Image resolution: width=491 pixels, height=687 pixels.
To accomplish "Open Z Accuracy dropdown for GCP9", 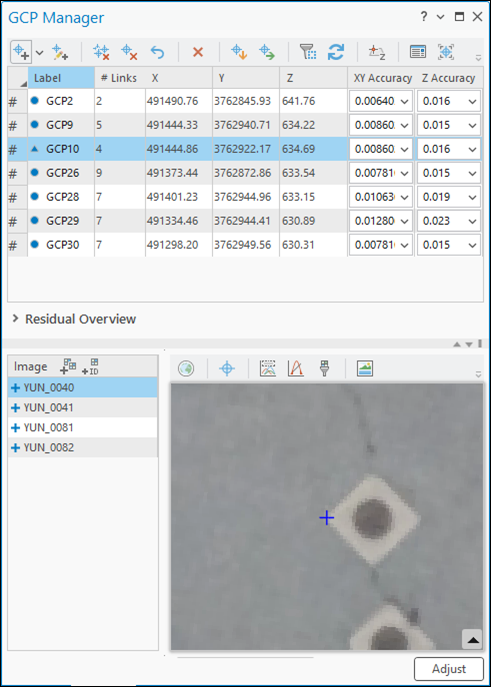I will pyautogui.click(x=472, y=125).
